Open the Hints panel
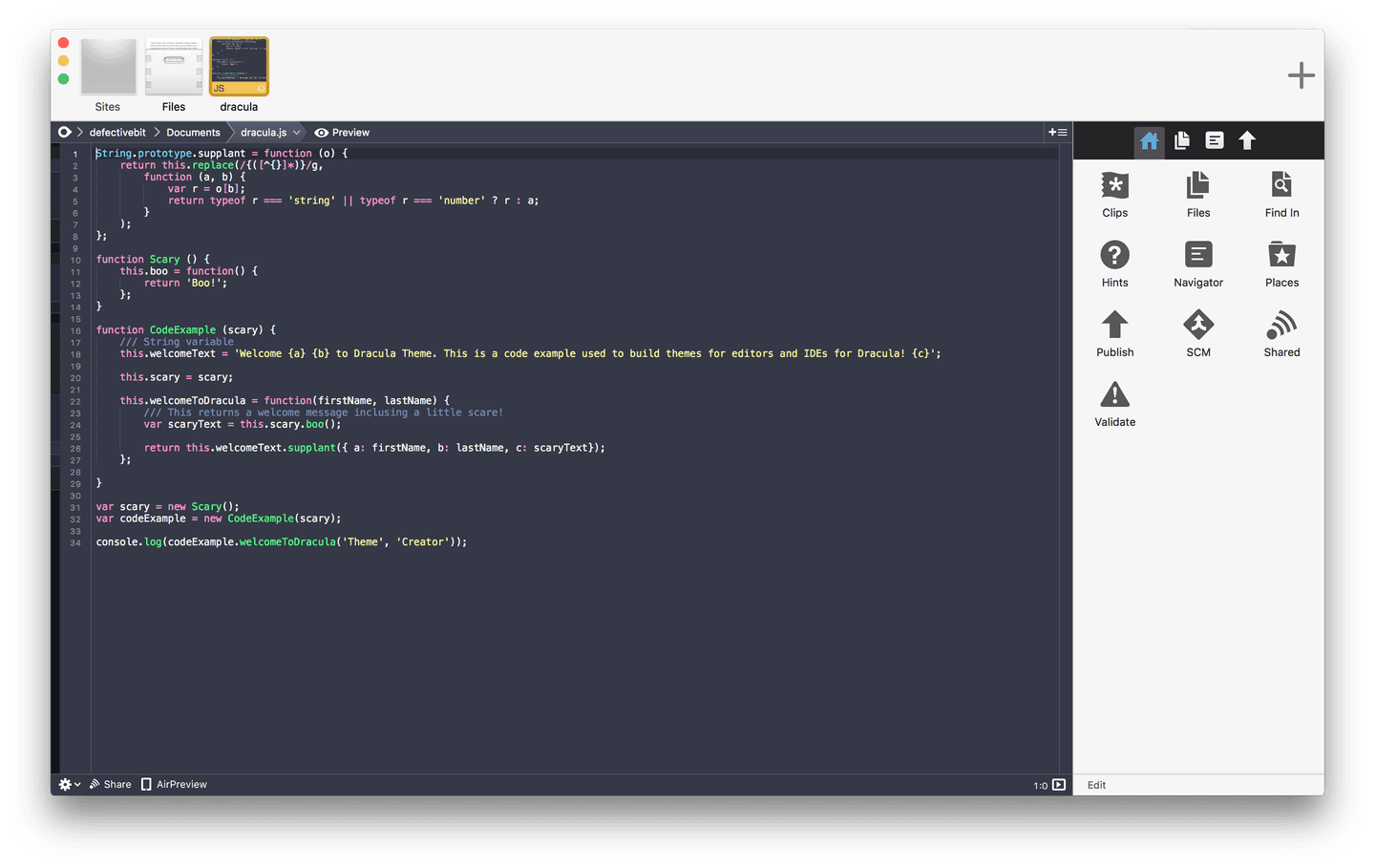 pos(1114,263)
